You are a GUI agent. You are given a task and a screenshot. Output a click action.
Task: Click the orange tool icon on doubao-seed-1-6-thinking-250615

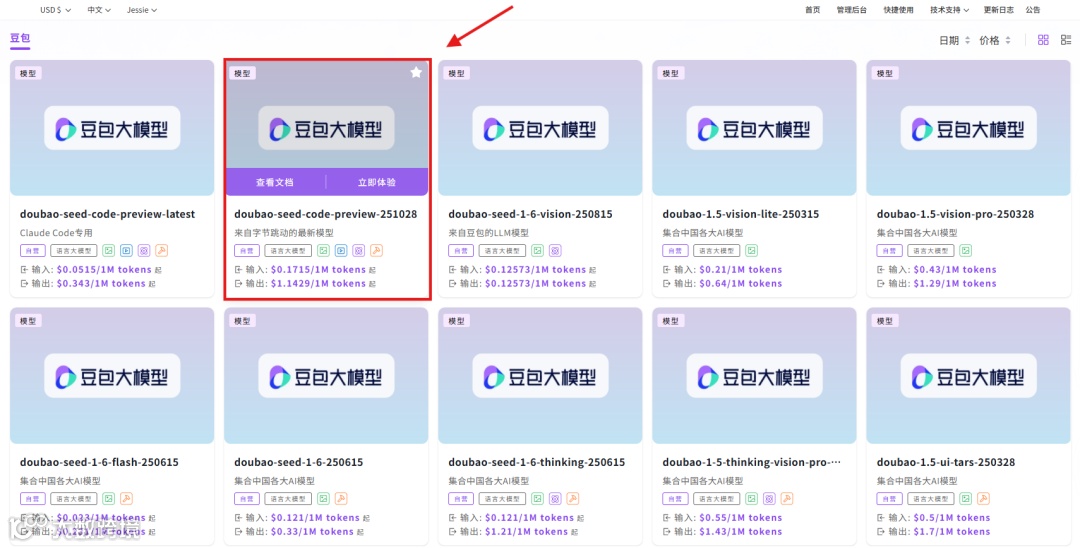[x=572, y=498]
